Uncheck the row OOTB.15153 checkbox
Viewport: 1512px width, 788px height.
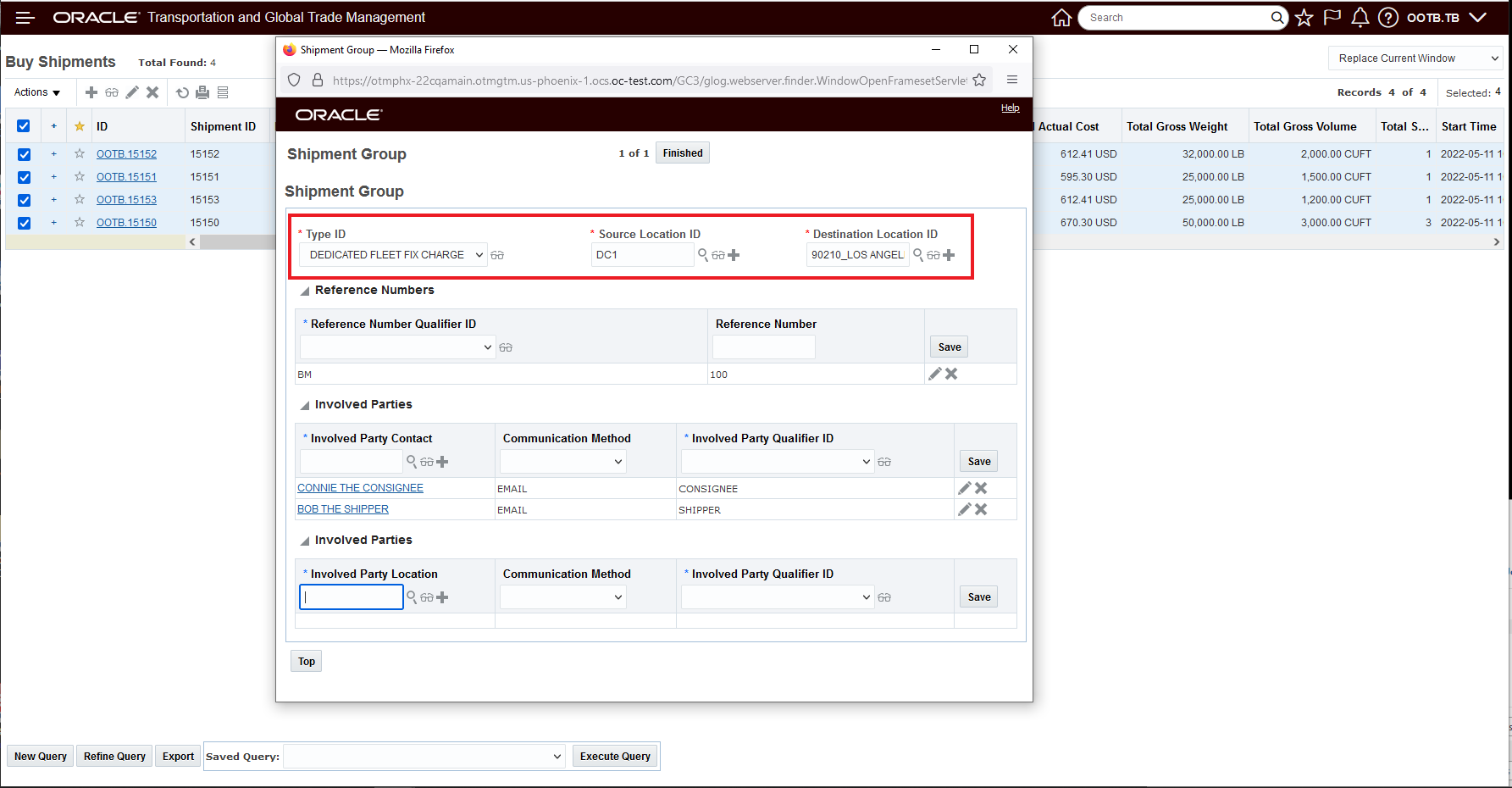click(x=24, y=200)
